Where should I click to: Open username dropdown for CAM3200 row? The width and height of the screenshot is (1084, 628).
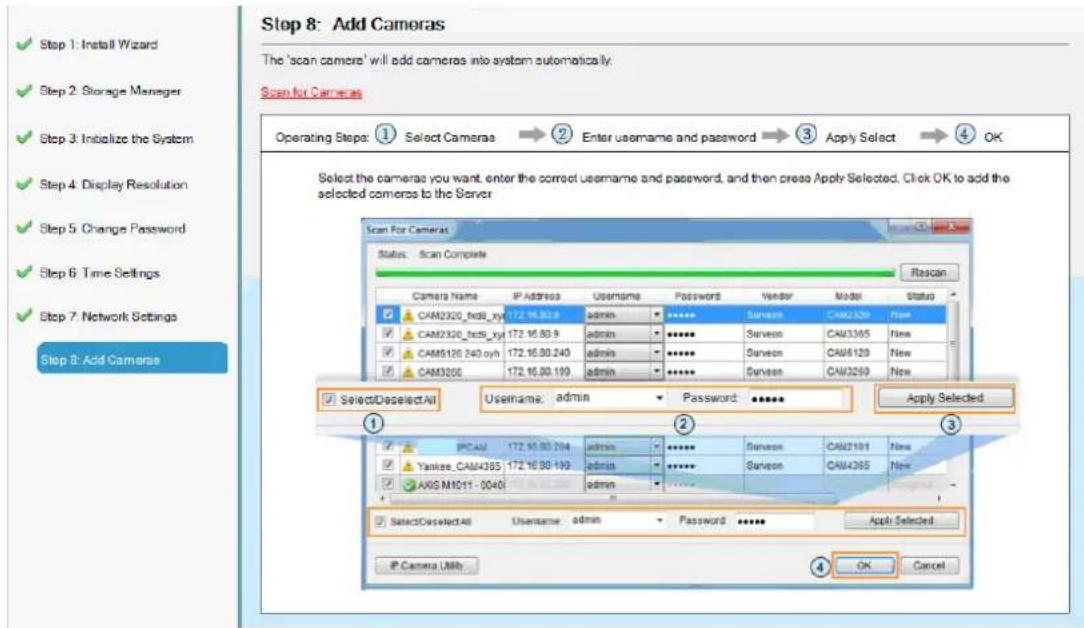coord(657,371)
